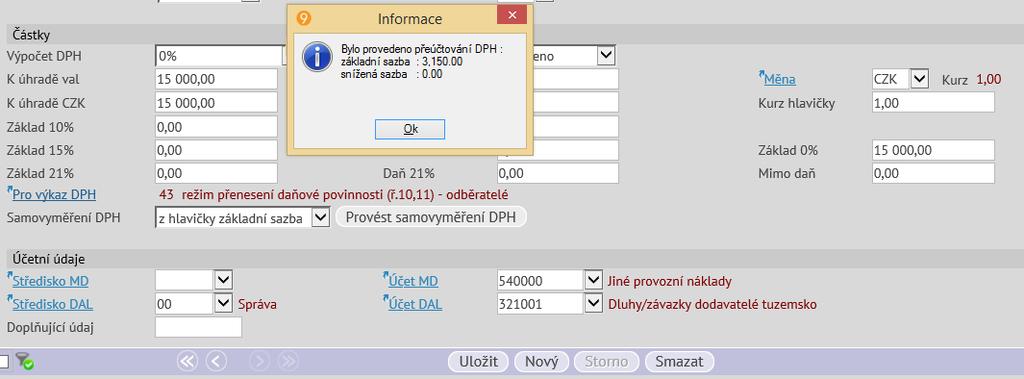Screen dimensions: 1024x379
Task: Go to previous record with single-left arrow
Action: pos(216,361)
